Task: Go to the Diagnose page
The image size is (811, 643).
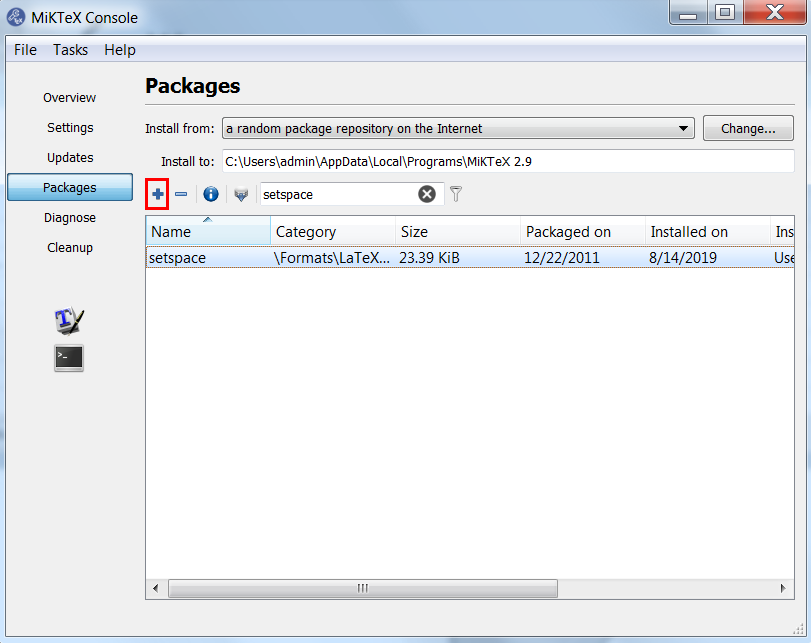Action: [70, 218]
